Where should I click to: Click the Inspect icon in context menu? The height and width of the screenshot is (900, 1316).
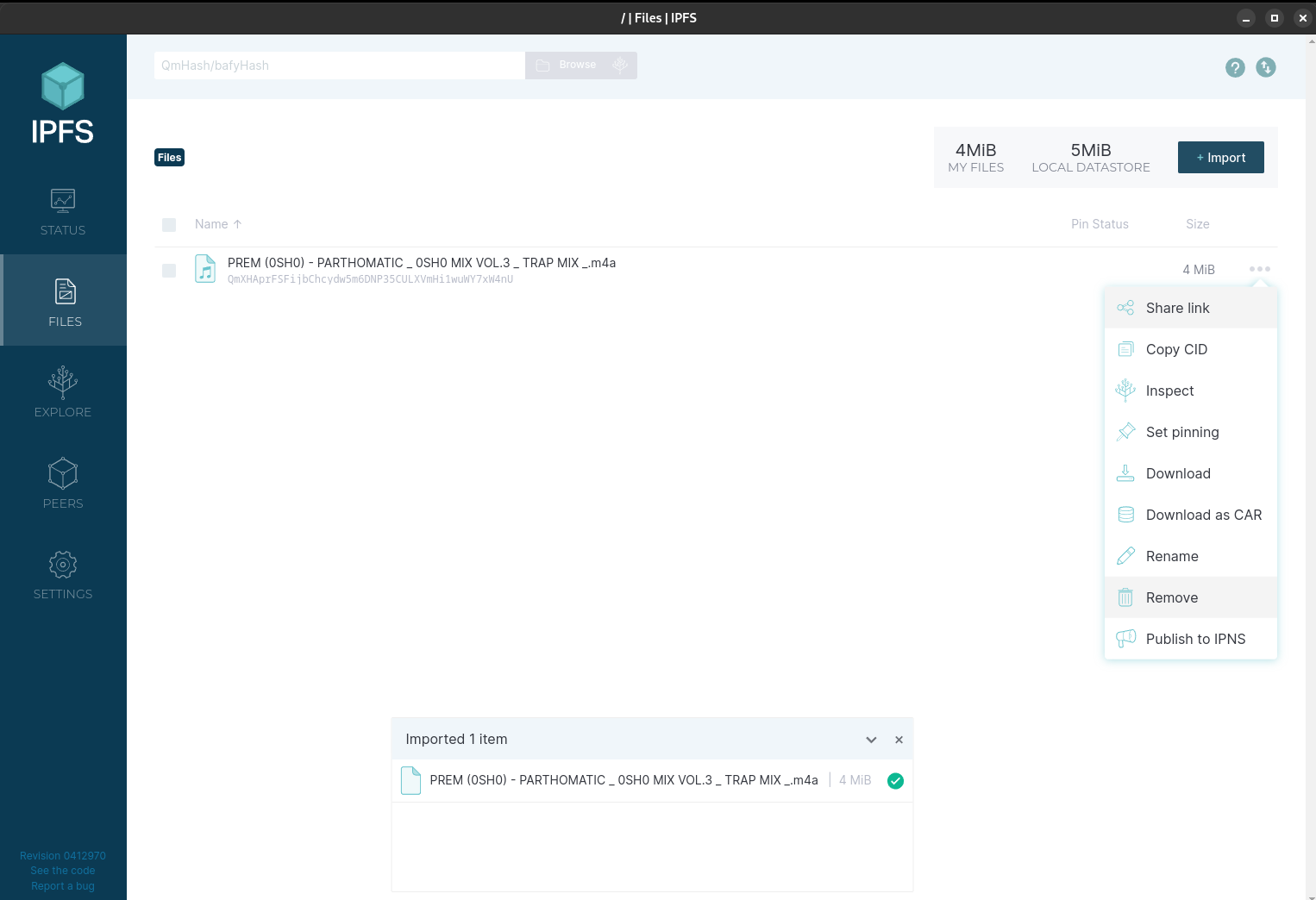[1125, 391]
